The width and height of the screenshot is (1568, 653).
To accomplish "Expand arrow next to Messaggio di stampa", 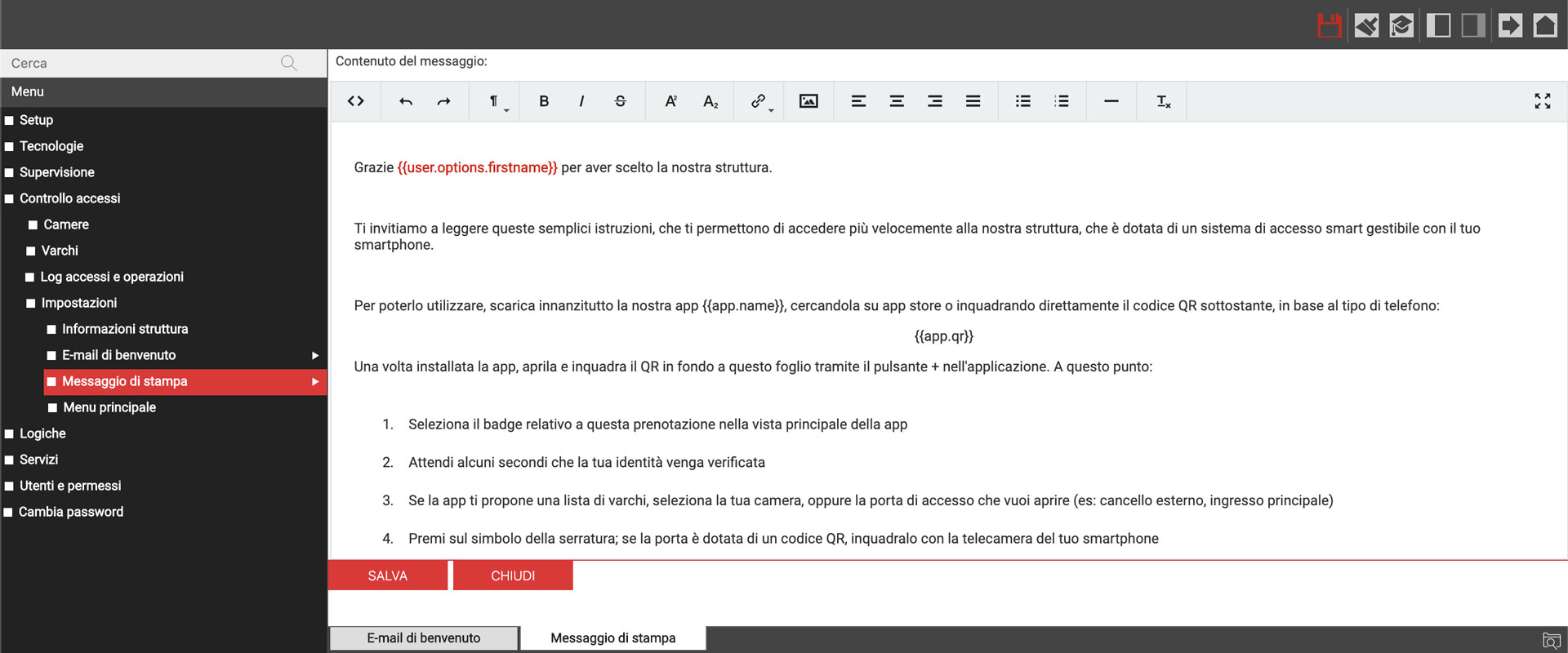I will [x=315, y=381].
